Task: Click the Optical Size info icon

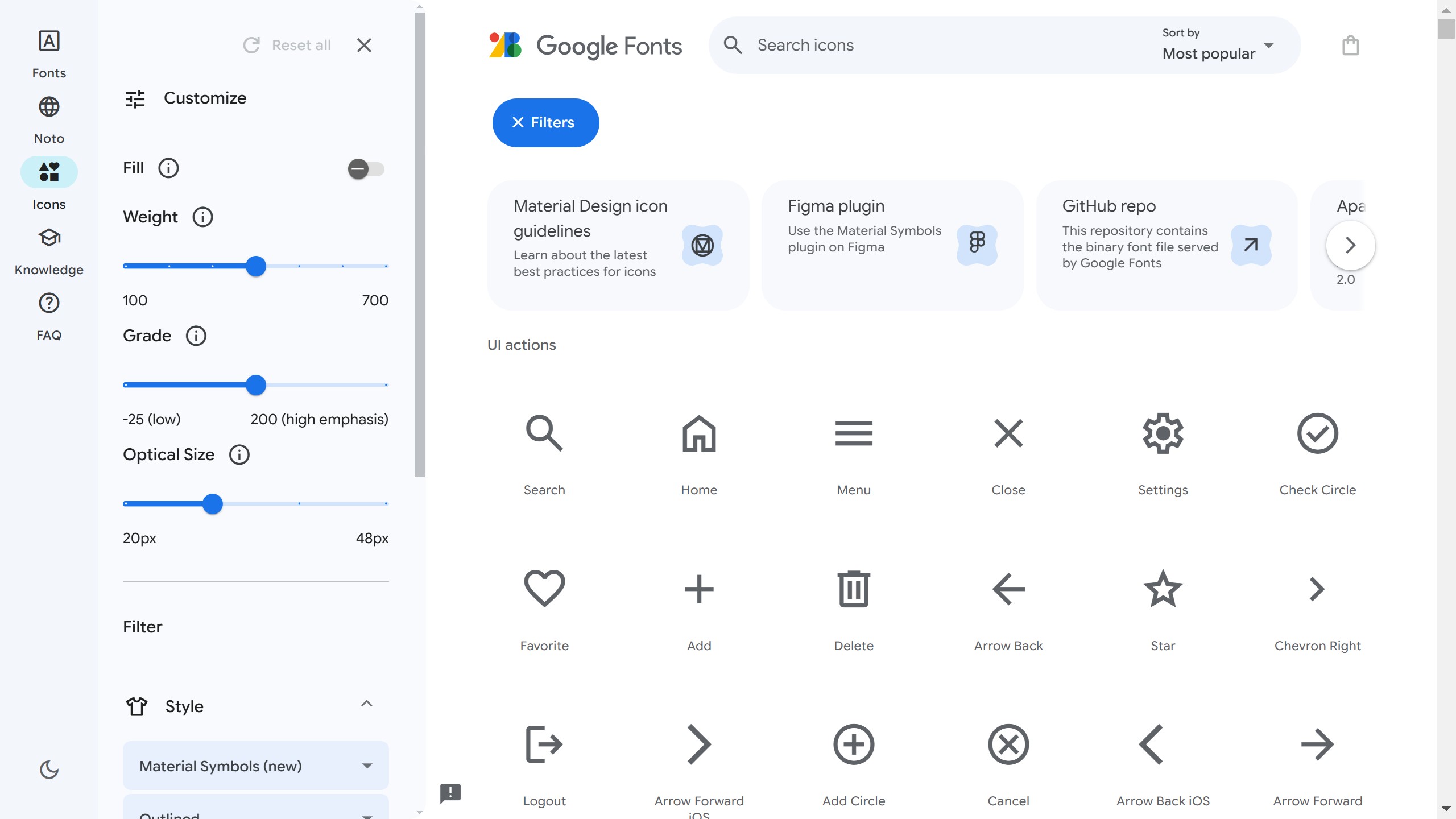Action: pos(239,454)
